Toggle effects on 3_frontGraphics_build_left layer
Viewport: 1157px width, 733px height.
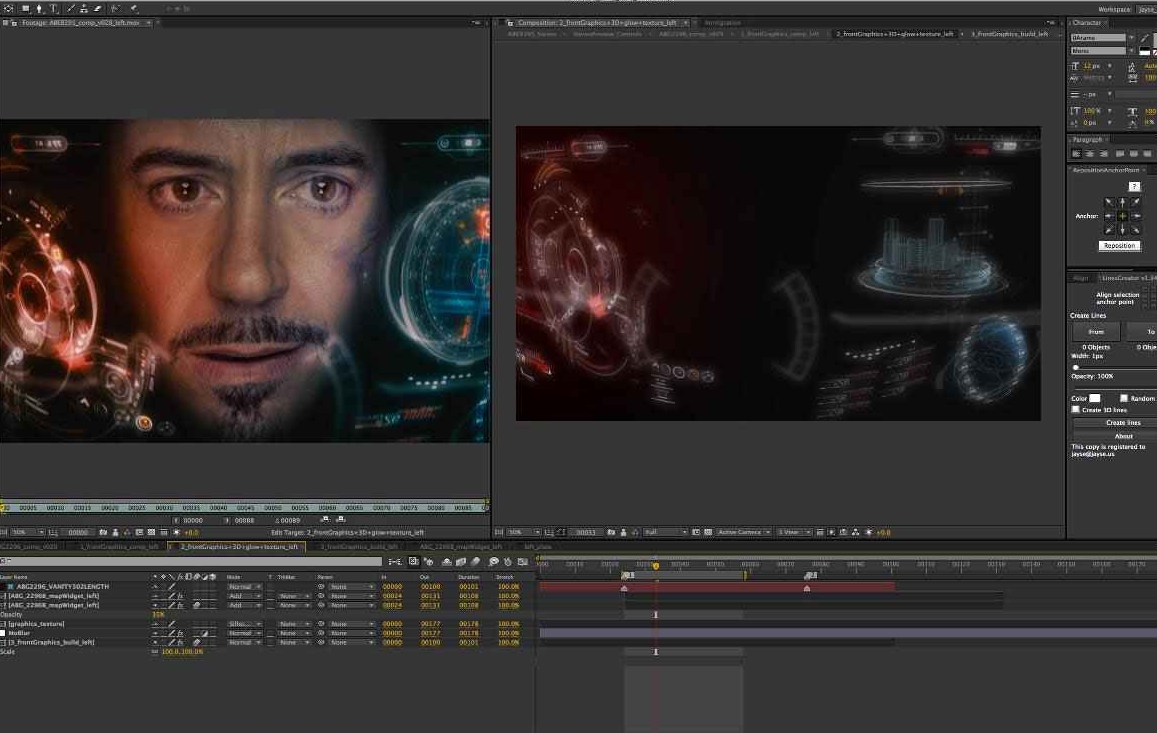(180, 643)
